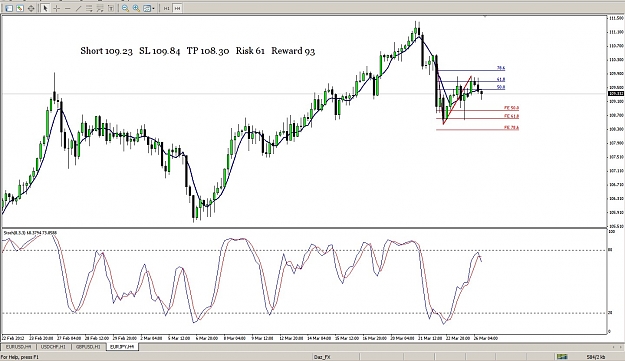Click the black current price tag on axis
Screen dimensions: 625x361
(x=616, y=94)
